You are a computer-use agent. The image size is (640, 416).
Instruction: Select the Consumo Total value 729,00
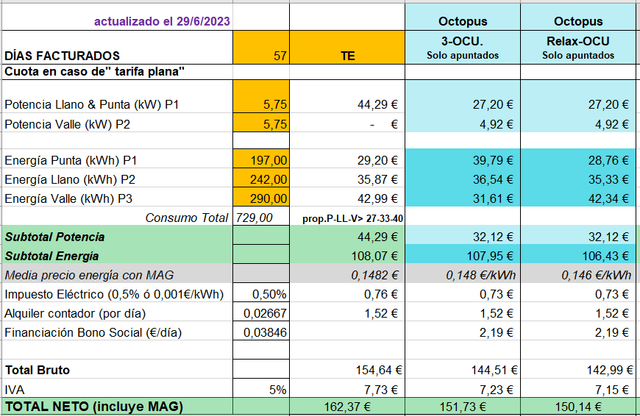click(x=261, y=217)
